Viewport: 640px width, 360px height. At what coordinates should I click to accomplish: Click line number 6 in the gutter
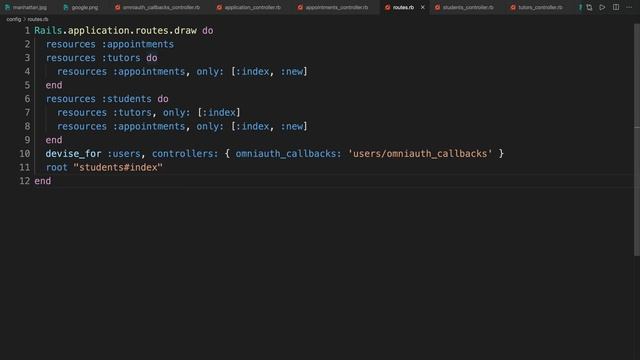27,99
